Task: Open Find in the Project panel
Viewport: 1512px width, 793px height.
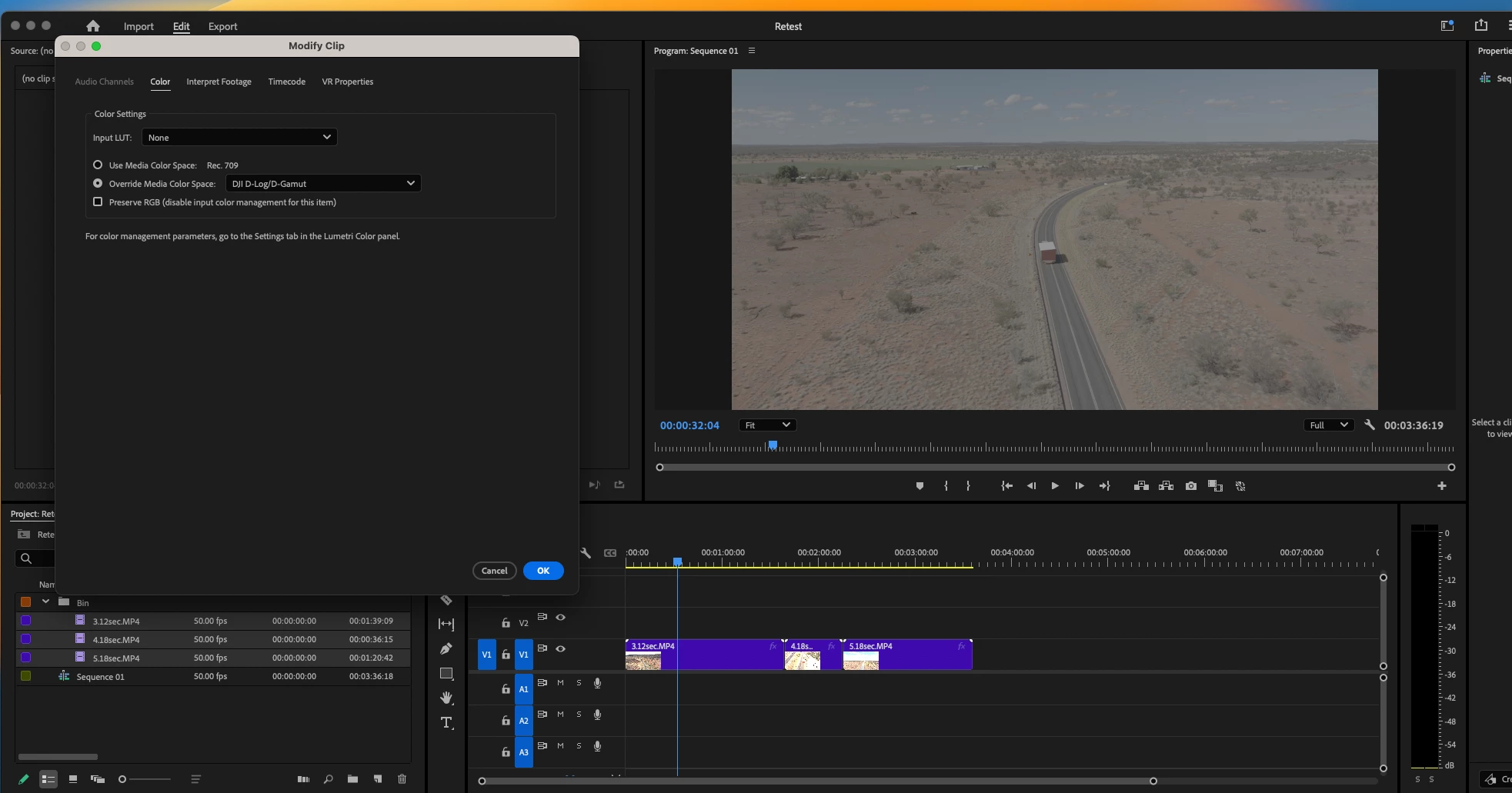Action: [x=329, y=779]
